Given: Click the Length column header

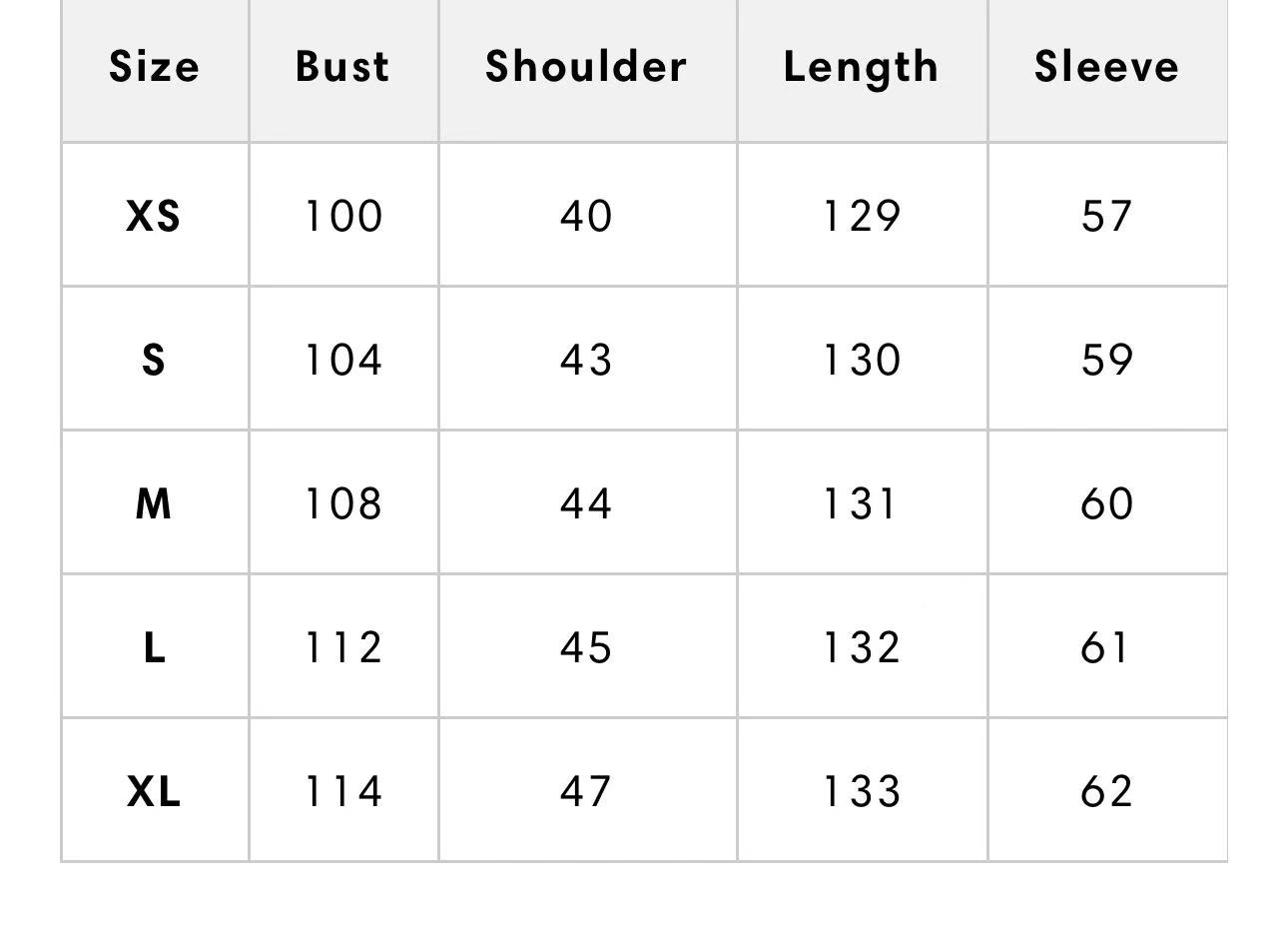Looking at the screenshot, I should pos(861,67).
